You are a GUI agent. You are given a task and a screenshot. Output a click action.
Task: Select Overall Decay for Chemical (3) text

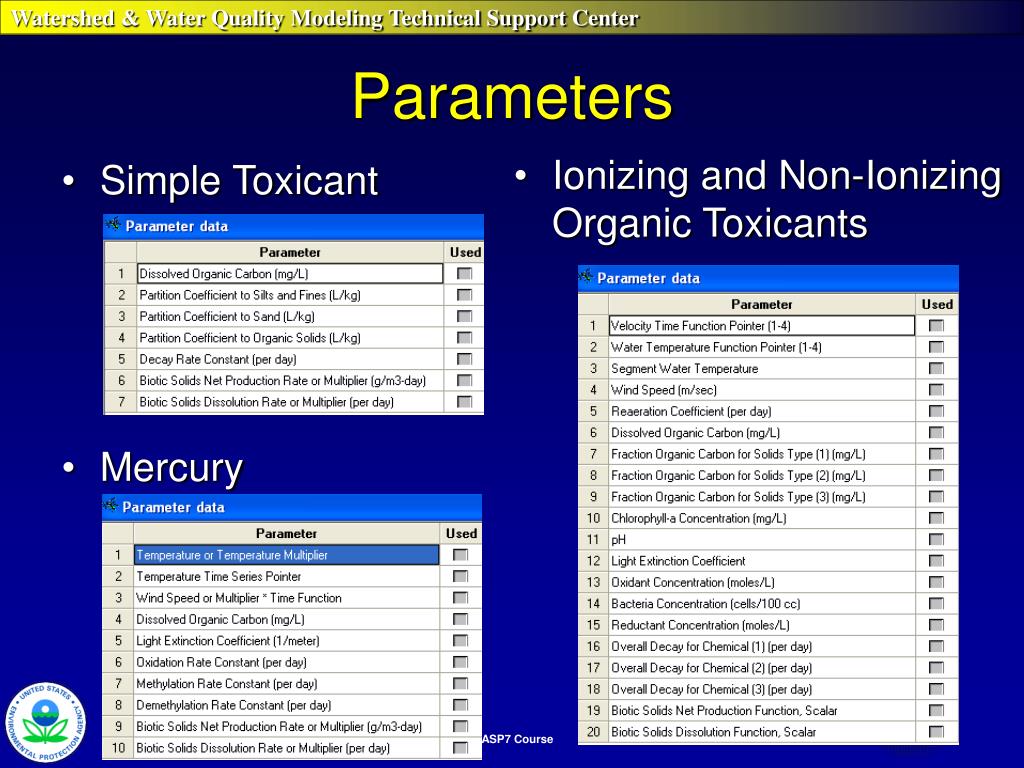(x=711, y=689)
